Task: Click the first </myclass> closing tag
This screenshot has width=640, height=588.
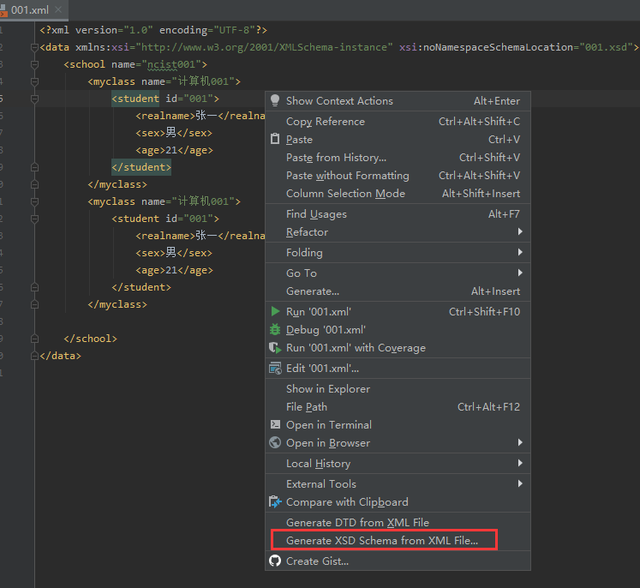Action: [117, 184]
